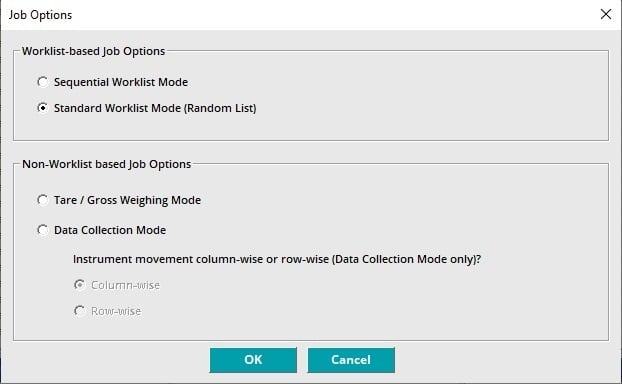
Task: Dismiss the dialog with the Cancel button
Action: click(x=351, y=360)
